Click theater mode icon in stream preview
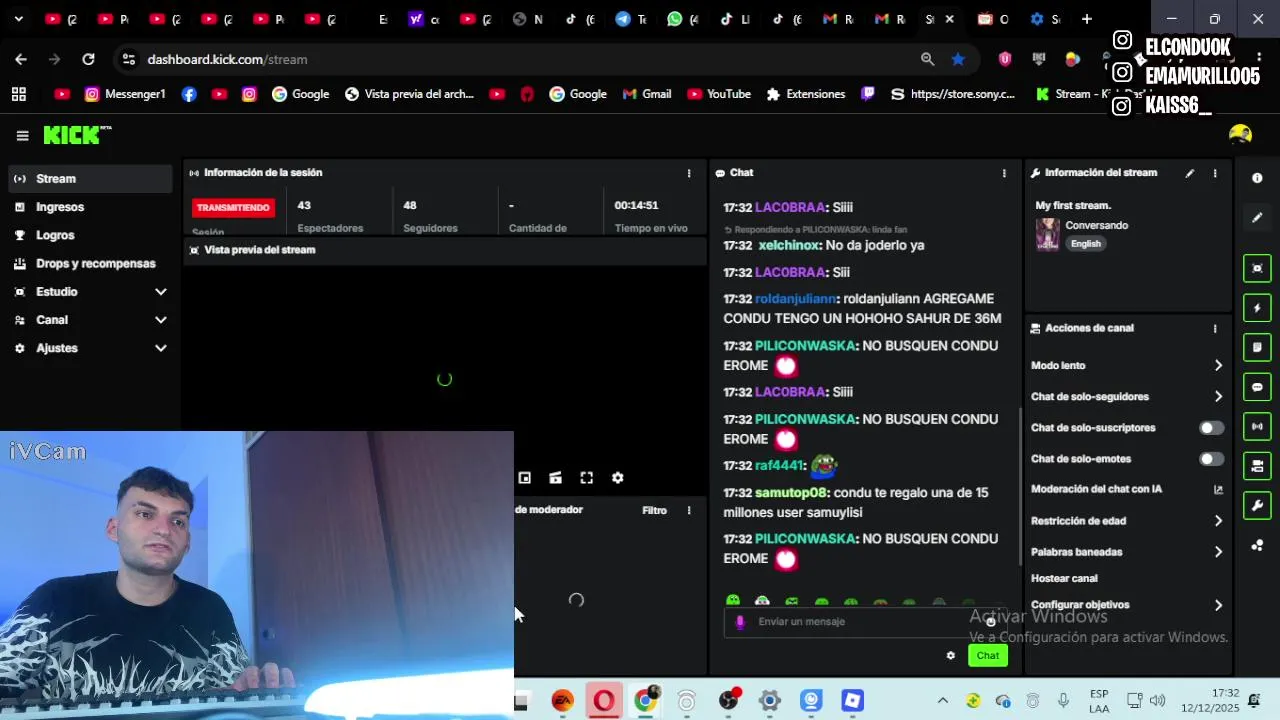 [555, 478]
